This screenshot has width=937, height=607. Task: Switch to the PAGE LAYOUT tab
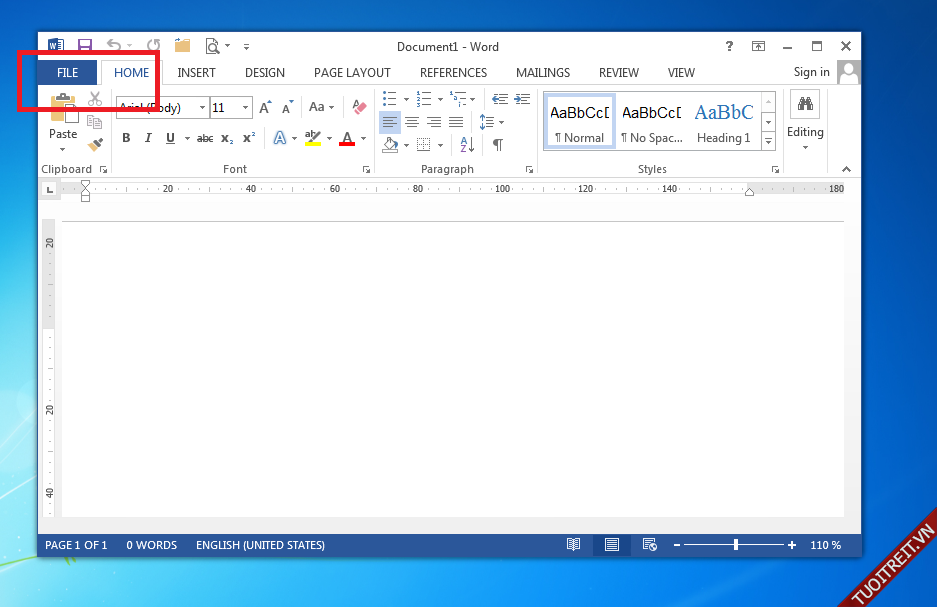(x=352, y=73)
